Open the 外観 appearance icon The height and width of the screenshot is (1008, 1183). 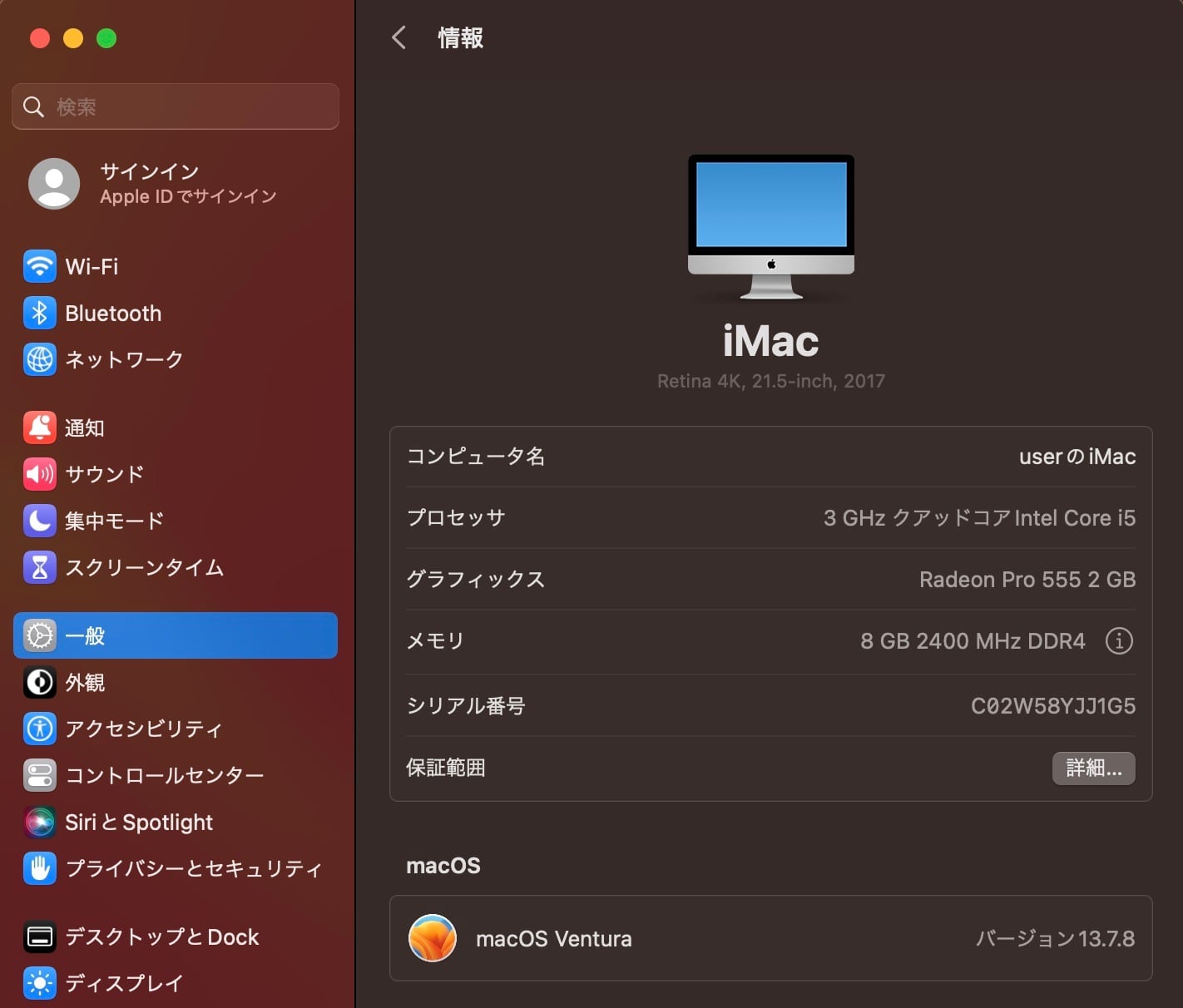[40, 682]
